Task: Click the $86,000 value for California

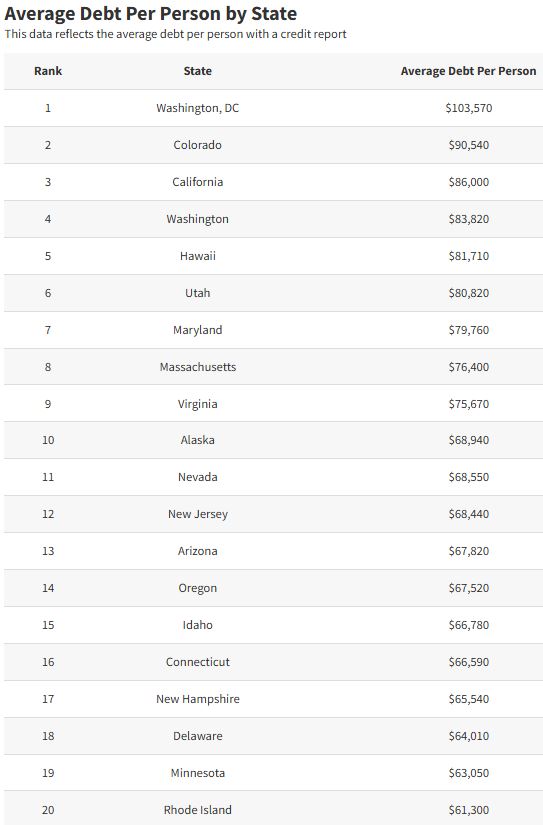Action: point(468,182)
